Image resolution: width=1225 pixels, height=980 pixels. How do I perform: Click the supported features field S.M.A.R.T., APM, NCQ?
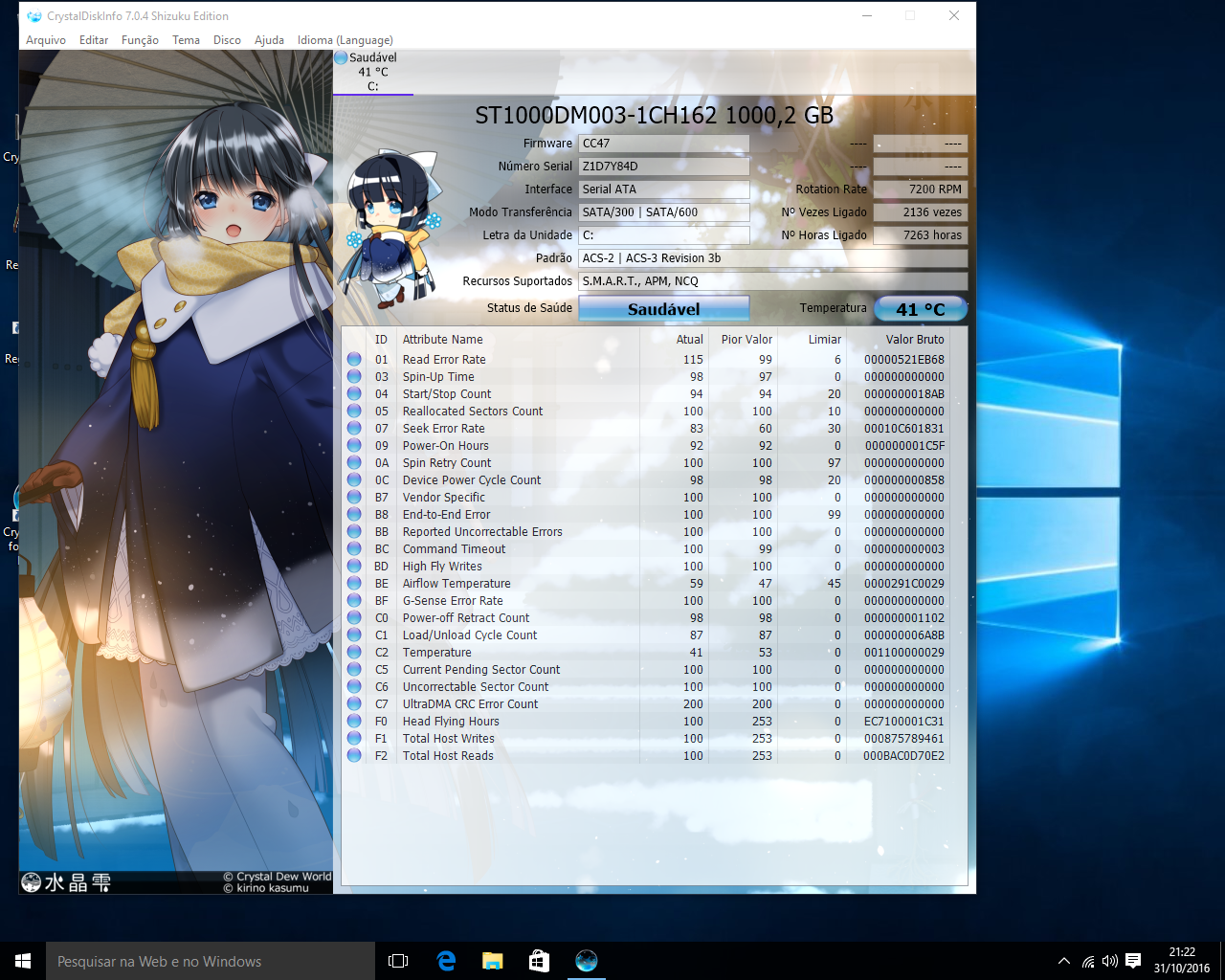pyautogui.click(x=772, y=281)
